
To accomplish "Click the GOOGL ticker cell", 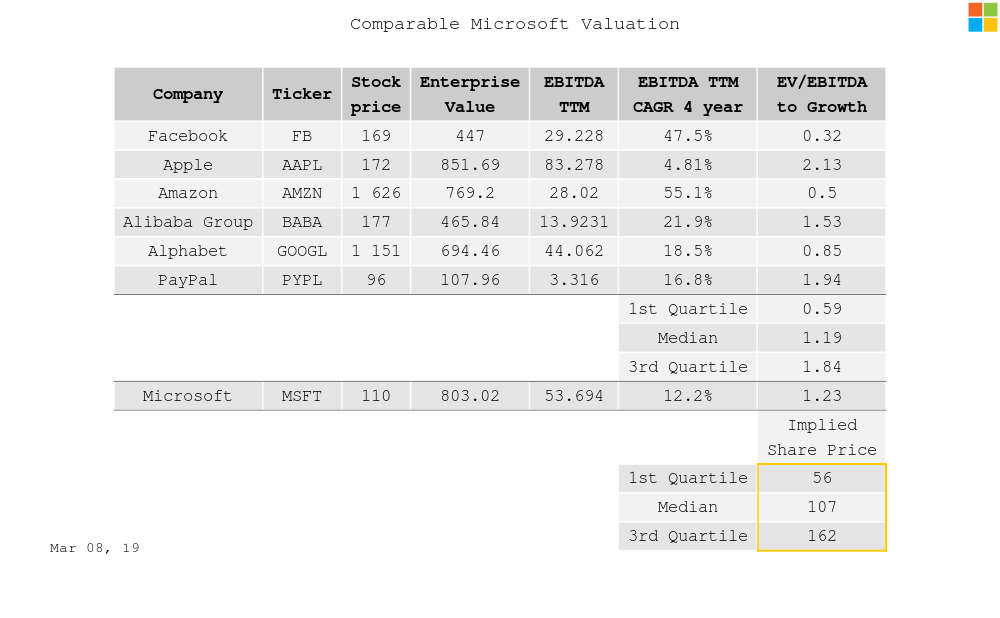I will (x=302, y=251).
